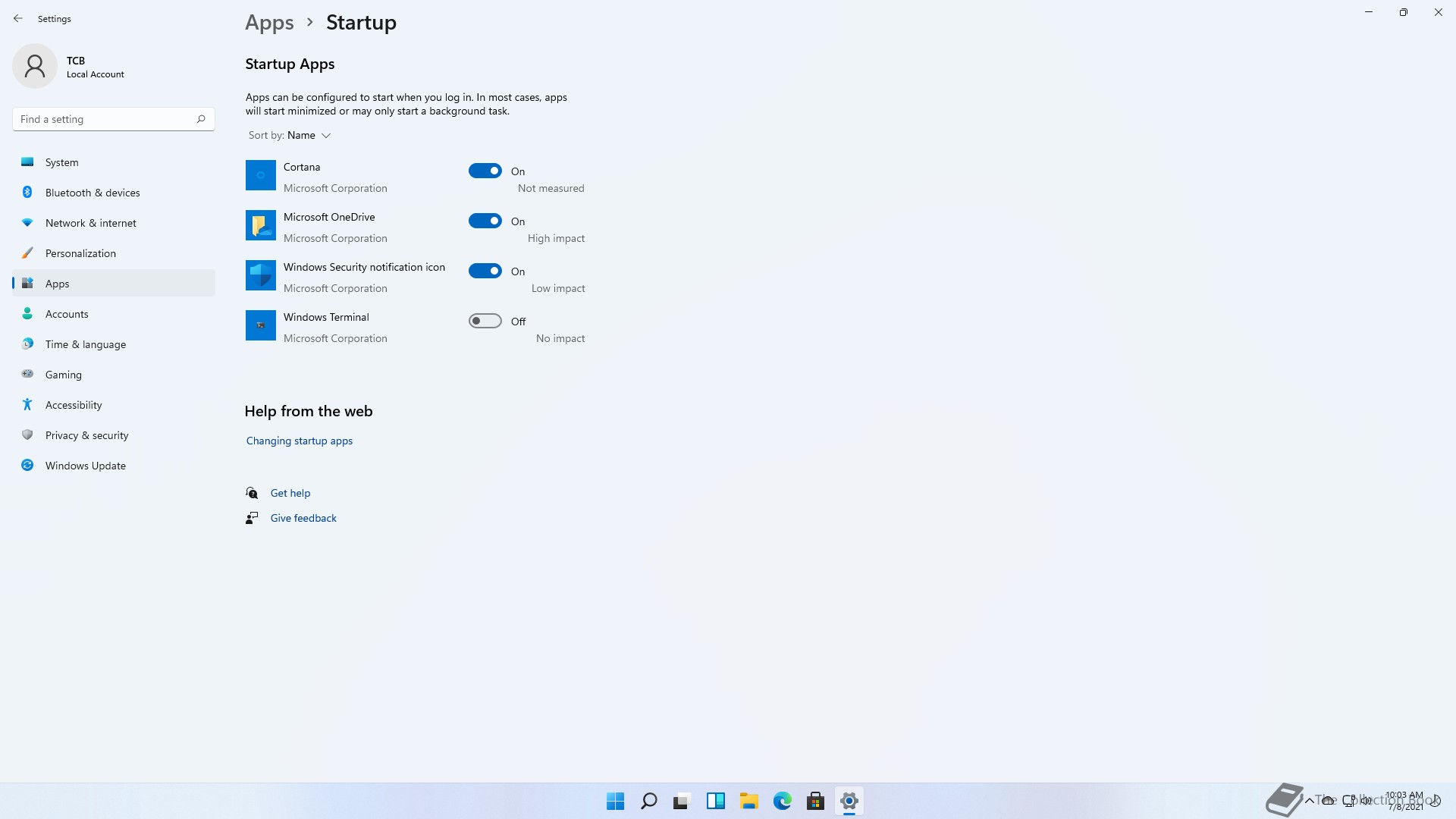Viewport: 1456px width, 819px height.
Task: Click the search magnifier in Find a setting
Action: pos(201,119)
